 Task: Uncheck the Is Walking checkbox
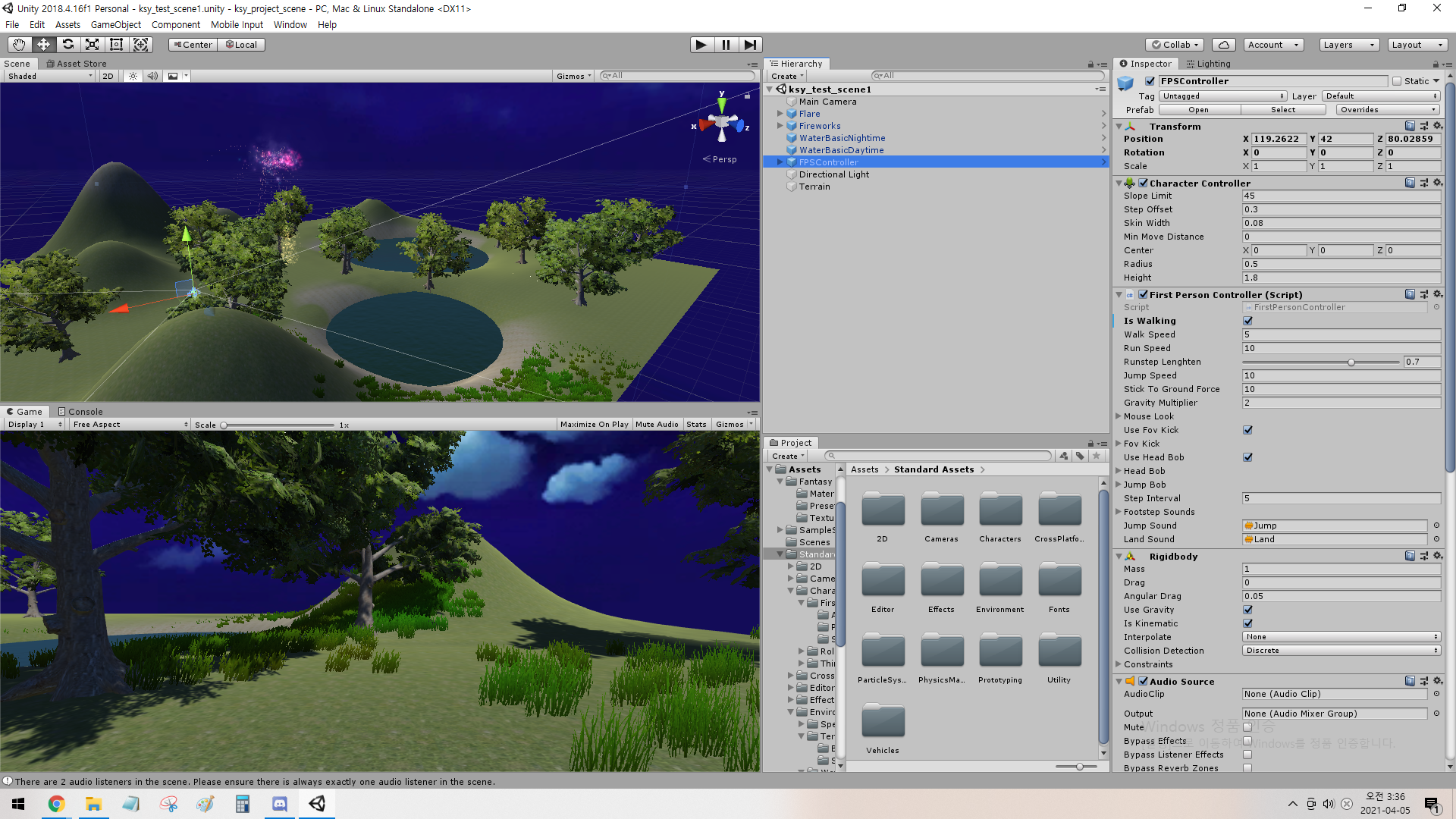click(1247, 321)
